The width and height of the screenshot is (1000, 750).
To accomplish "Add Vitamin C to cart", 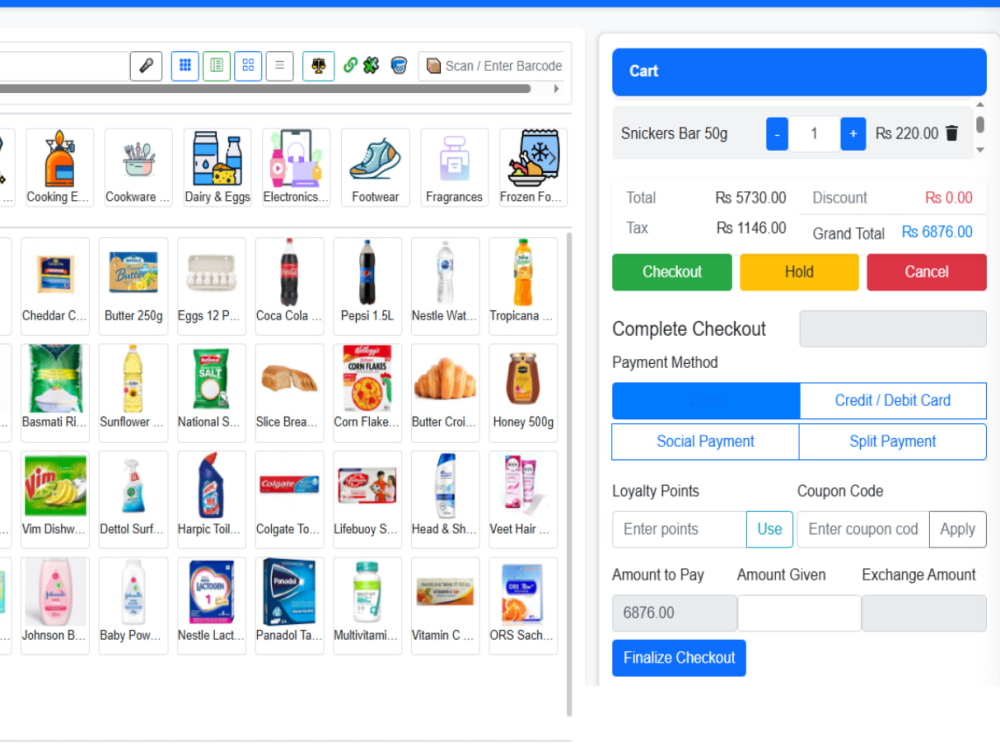I will click(x=445, y=606).
